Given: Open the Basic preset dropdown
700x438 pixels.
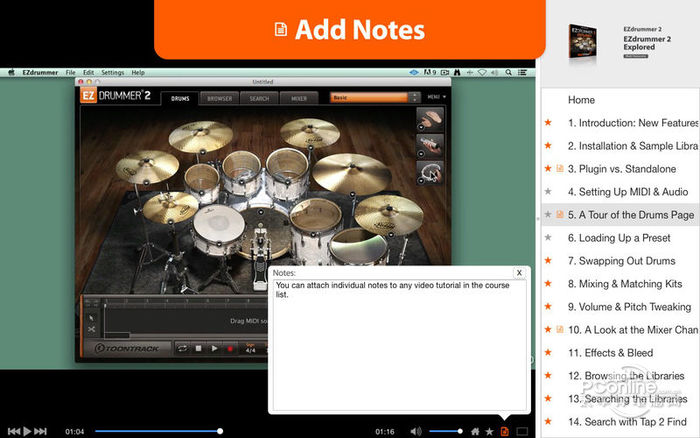Looking at the screenshot, I should click(x=369, y=97).
